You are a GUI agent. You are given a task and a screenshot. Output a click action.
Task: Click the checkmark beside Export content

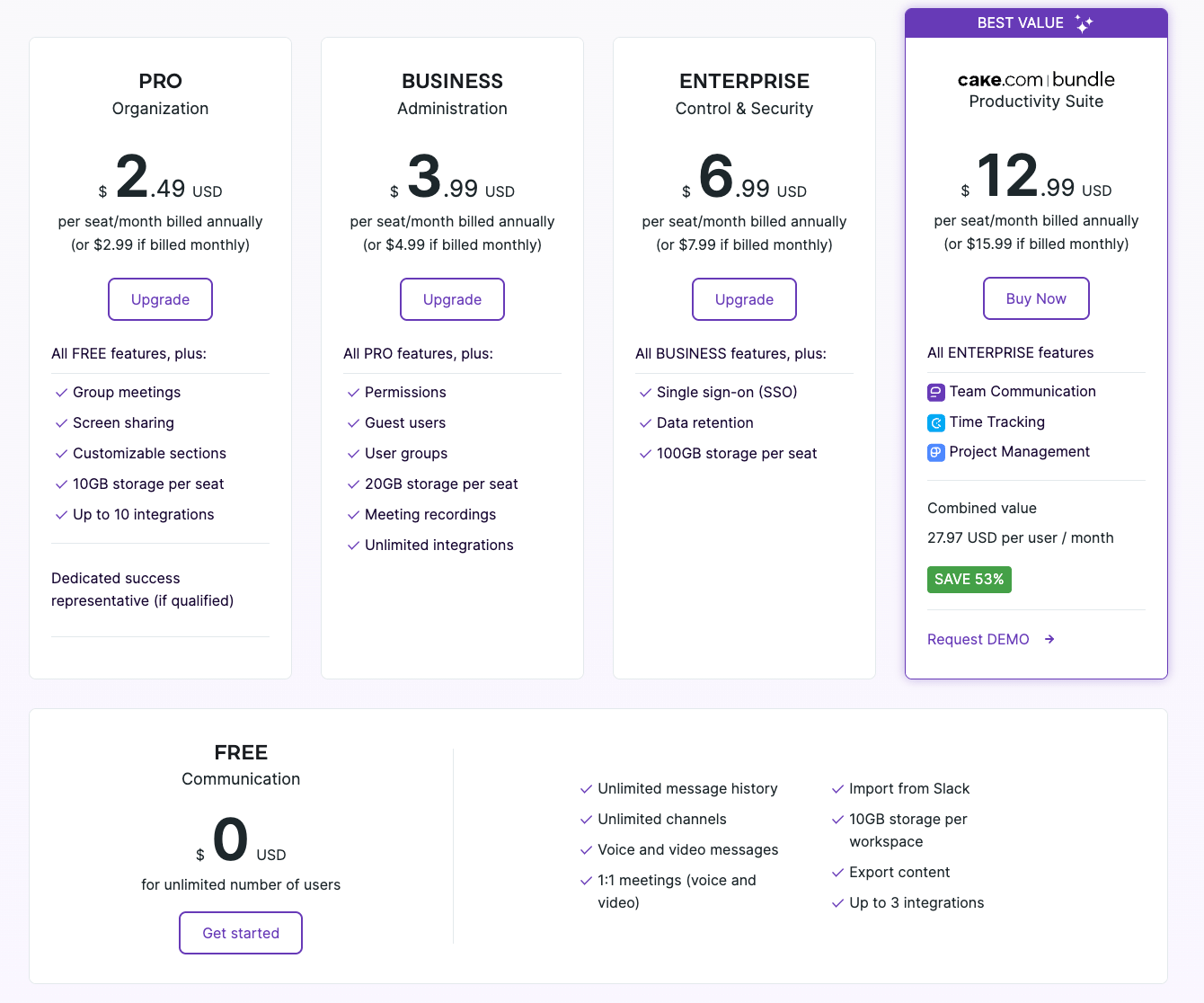[837, 873]
